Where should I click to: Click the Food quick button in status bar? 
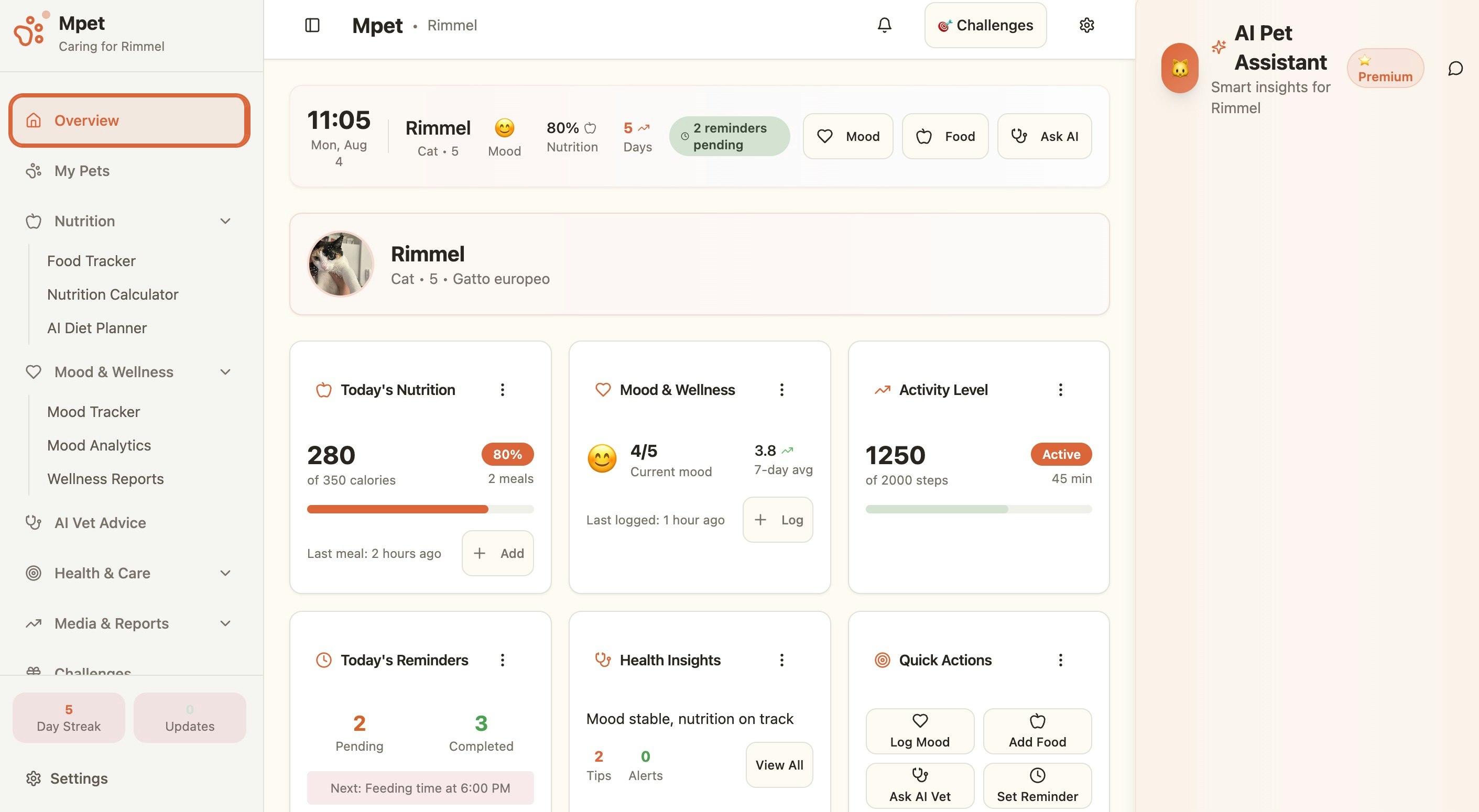tap(945, 136)
